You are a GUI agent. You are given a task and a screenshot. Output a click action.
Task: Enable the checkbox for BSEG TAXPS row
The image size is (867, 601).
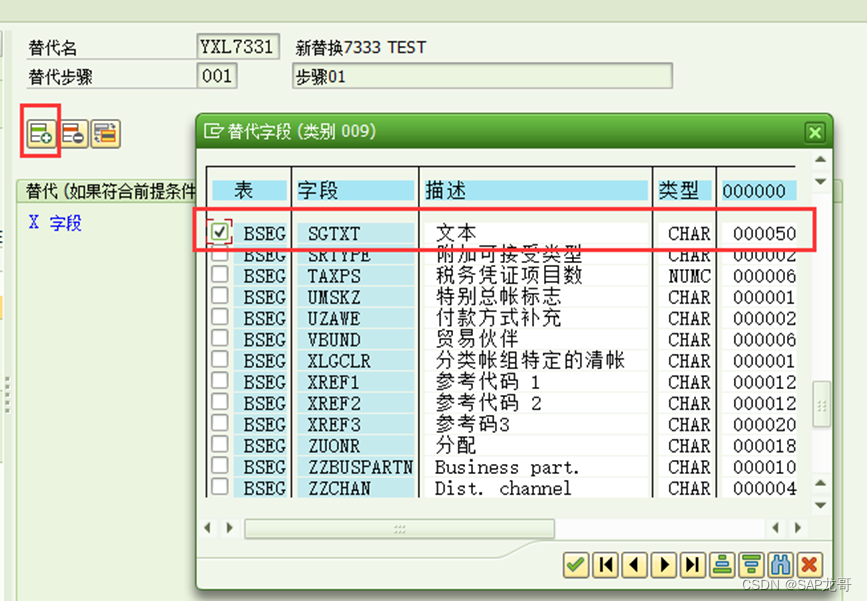[219, 276]
